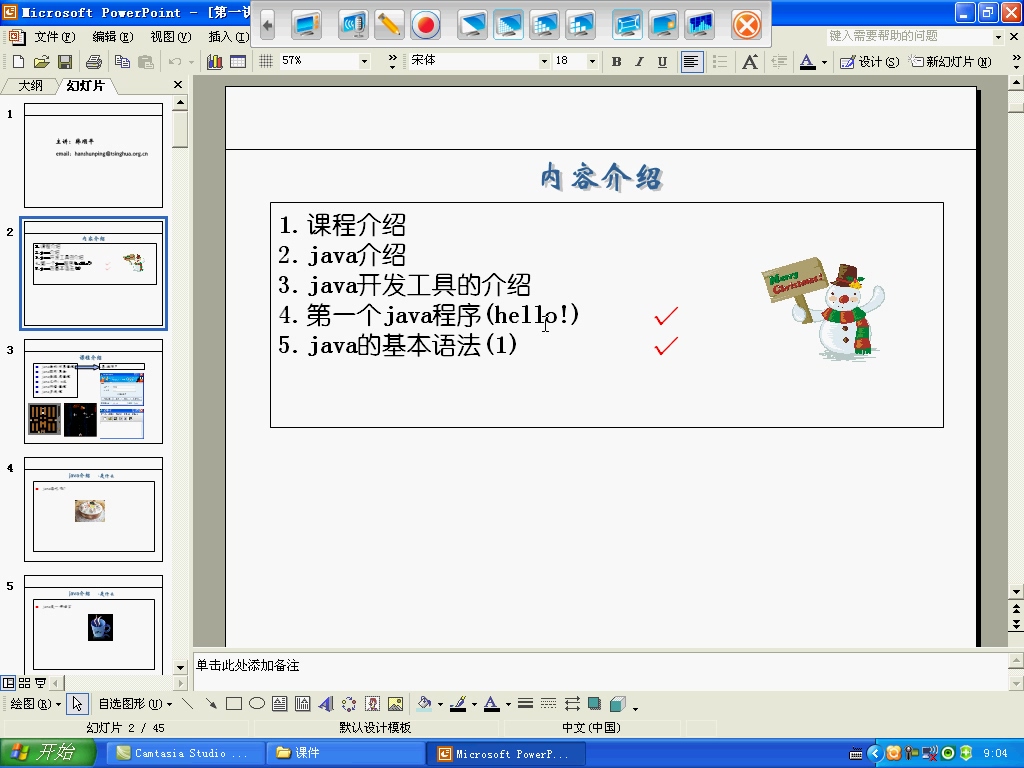The height and width of the screenshot is (768, 1024).
Task: Click the back arrow on the floating toolbar
Action: click(x=267, y=25)
